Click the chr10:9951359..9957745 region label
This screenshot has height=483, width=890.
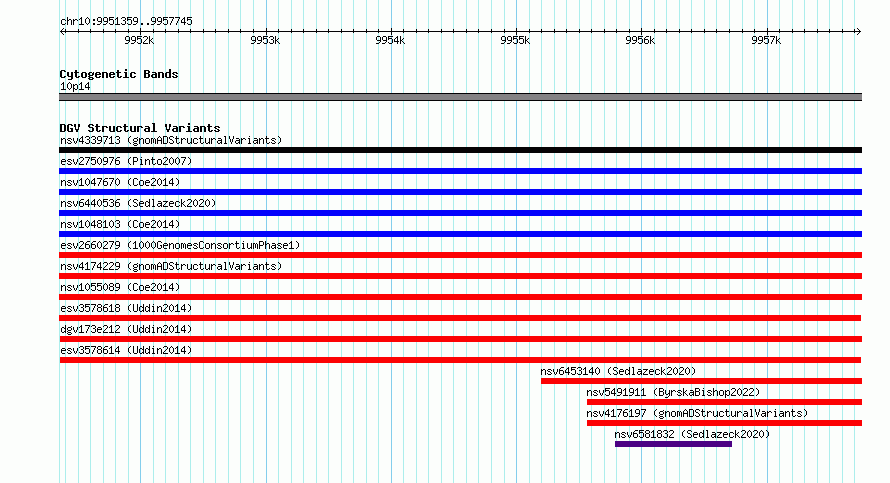[x=127, y=21]
